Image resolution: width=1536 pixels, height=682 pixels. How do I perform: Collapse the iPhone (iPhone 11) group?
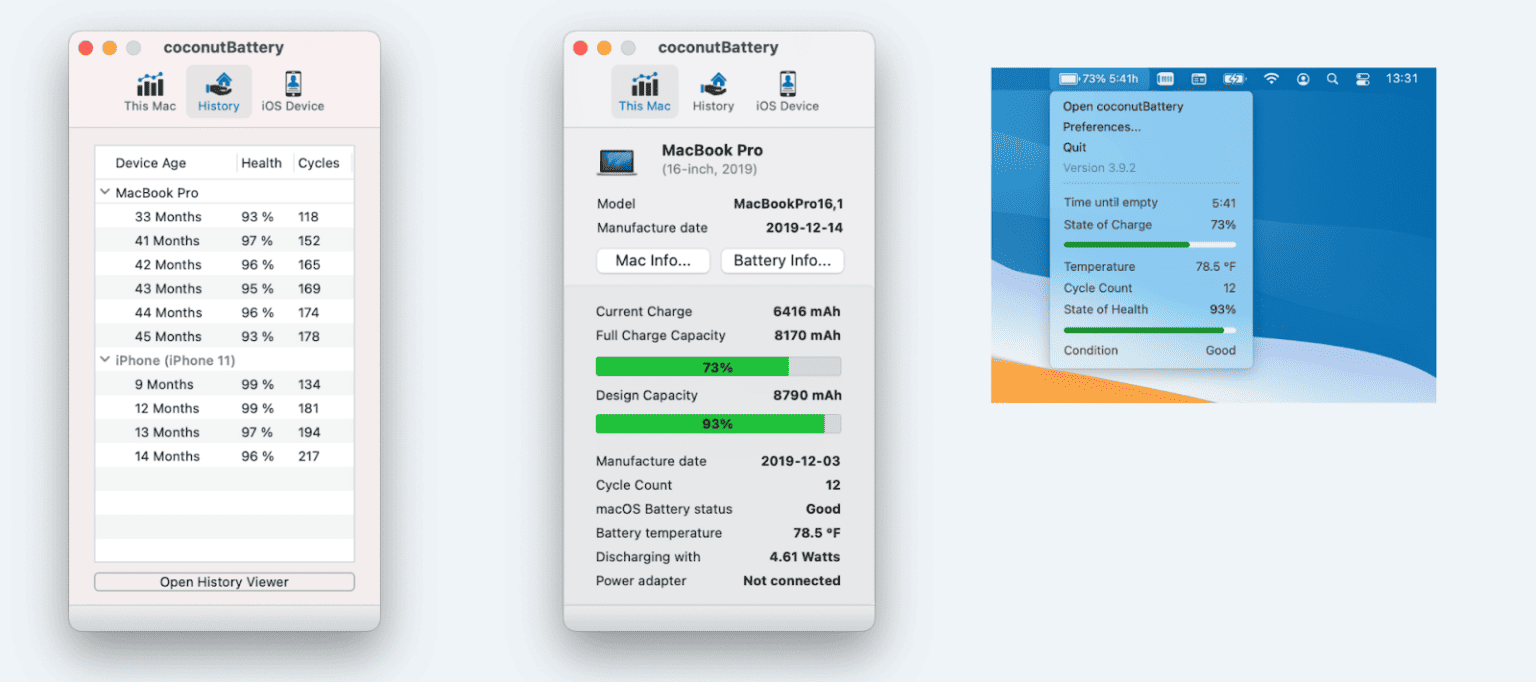pos(105,360)
